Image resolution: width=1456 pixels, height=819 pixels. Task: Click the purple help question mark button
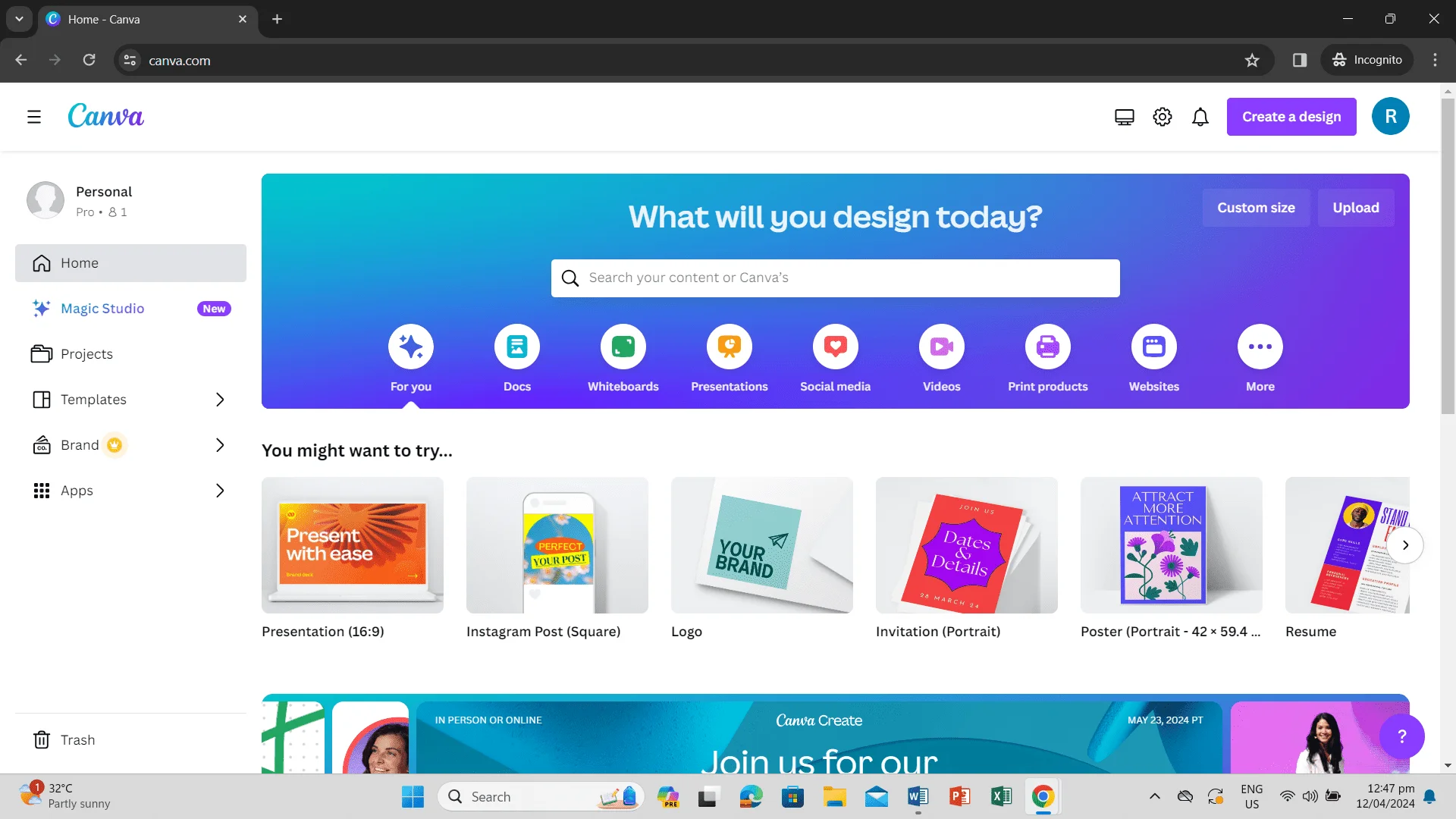(1402, 736)
